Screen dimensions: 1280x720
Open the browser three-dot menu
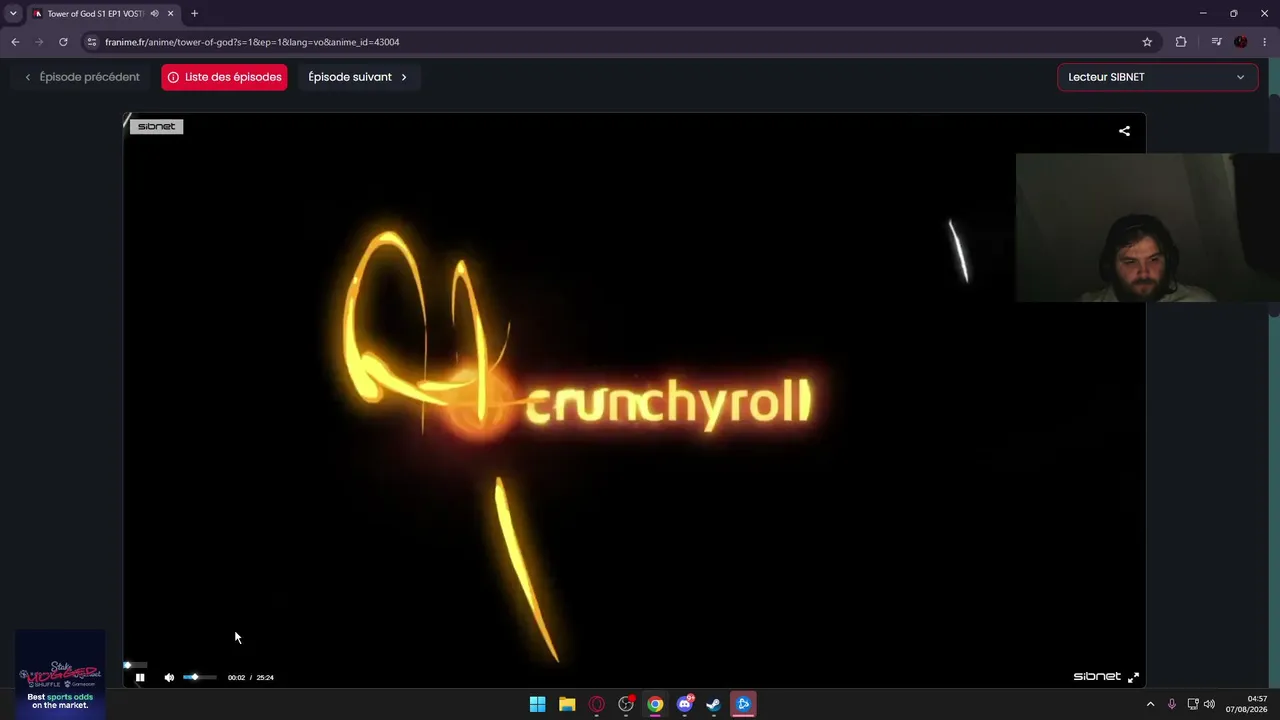[1265, 42]
